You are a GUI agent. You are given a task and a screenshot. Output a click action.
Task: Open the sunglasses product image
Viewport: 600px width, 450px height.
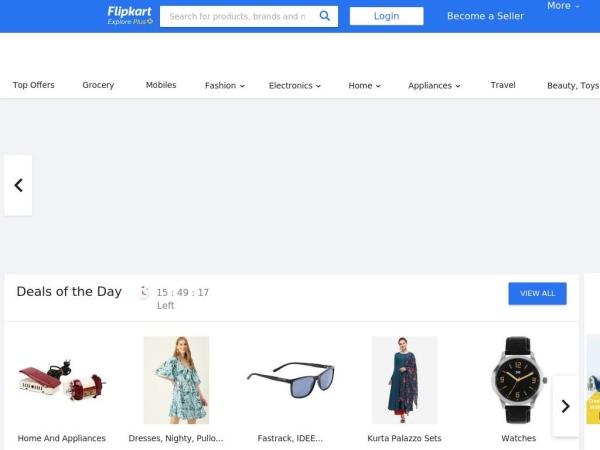pos(290,380)
